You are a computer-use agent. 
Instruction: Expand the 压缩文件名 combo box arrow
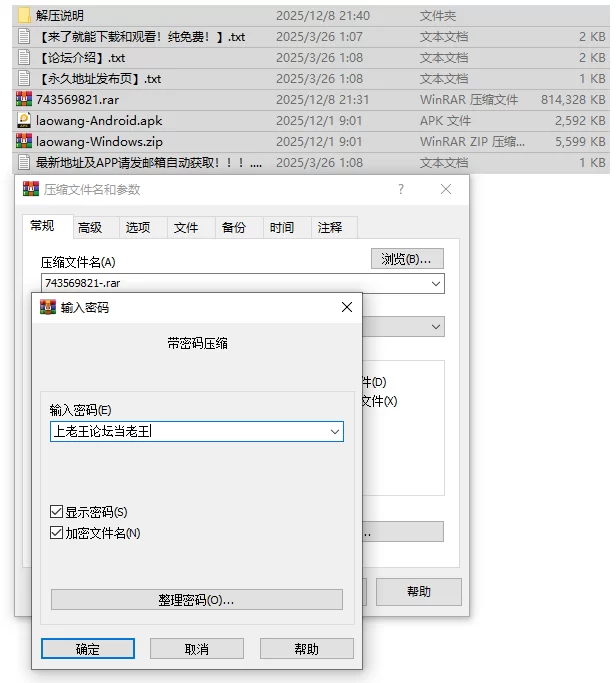[436, 284]
